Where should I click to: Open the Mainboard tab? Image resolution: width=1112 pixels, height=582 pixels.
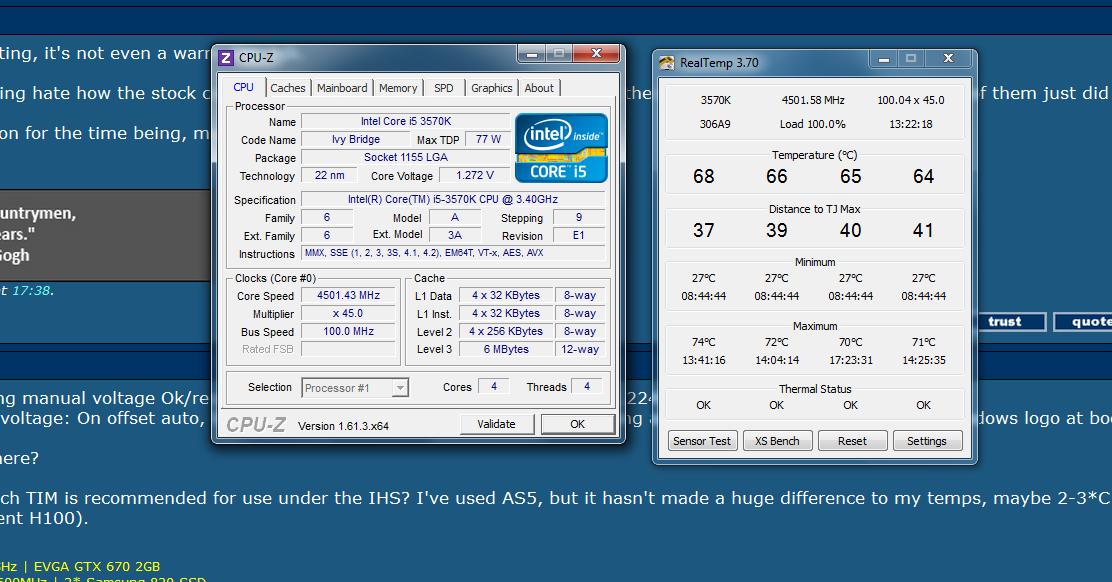(342, 88)
